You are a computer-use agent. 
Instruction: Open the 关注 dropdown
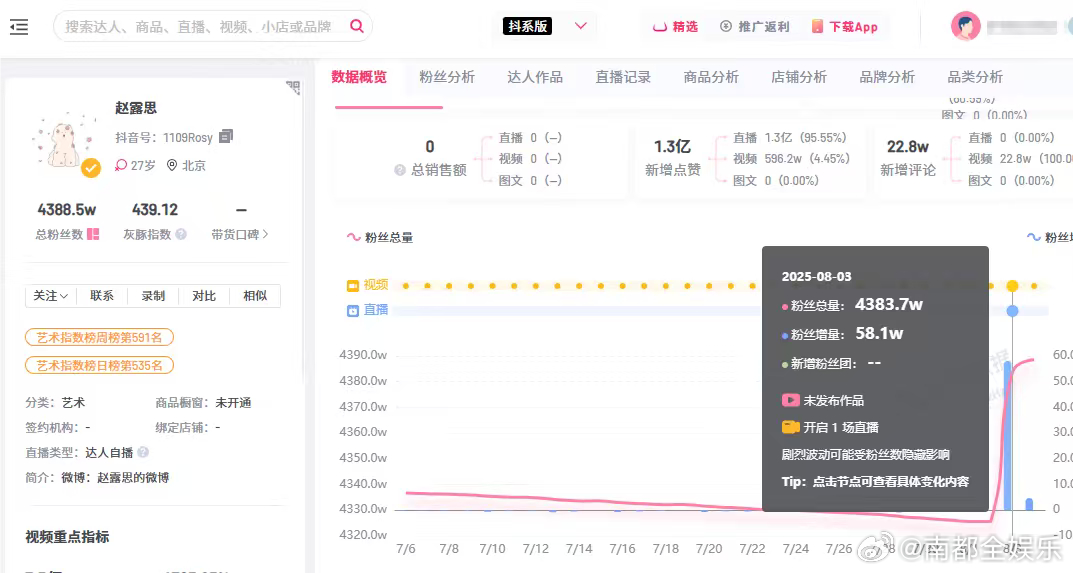tap(51, 296)
